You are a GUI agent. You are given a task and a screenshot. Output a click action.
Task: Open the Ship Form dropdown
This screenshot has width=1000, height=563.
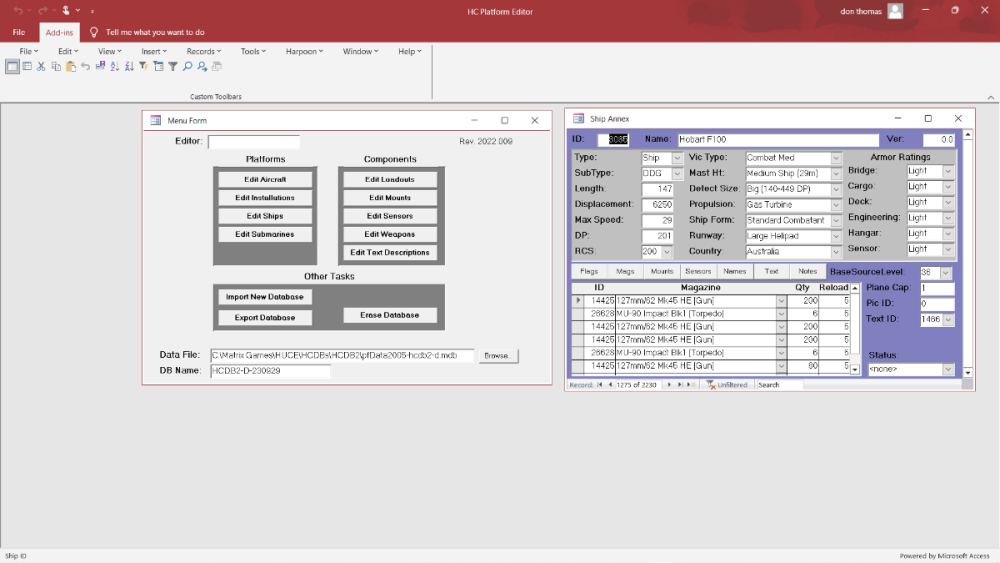836,221
